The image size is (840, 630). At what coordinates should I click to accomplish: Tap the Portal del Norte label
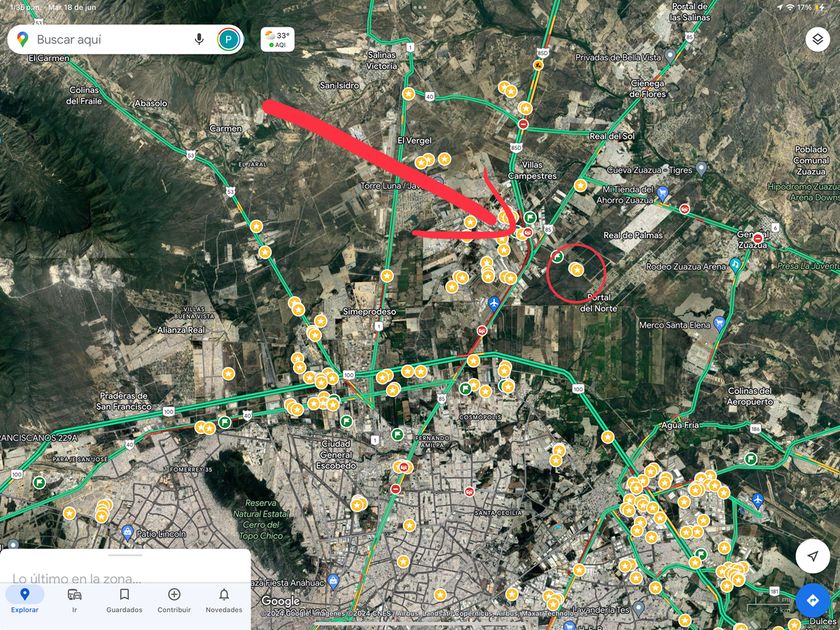click(598, 303)
